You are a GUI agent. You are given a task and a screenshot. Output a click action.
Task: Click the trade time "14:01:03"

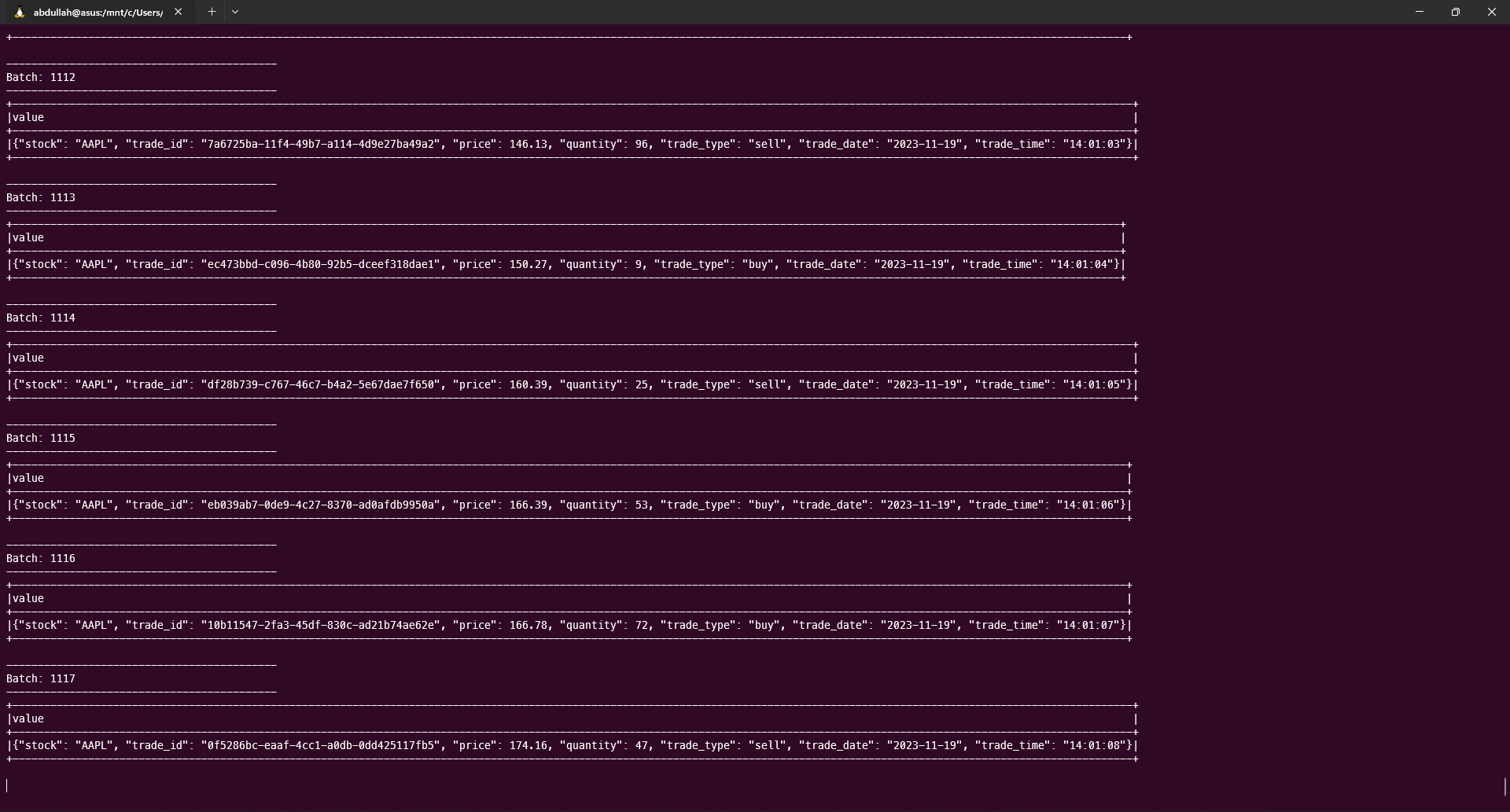pos(1095,144)
